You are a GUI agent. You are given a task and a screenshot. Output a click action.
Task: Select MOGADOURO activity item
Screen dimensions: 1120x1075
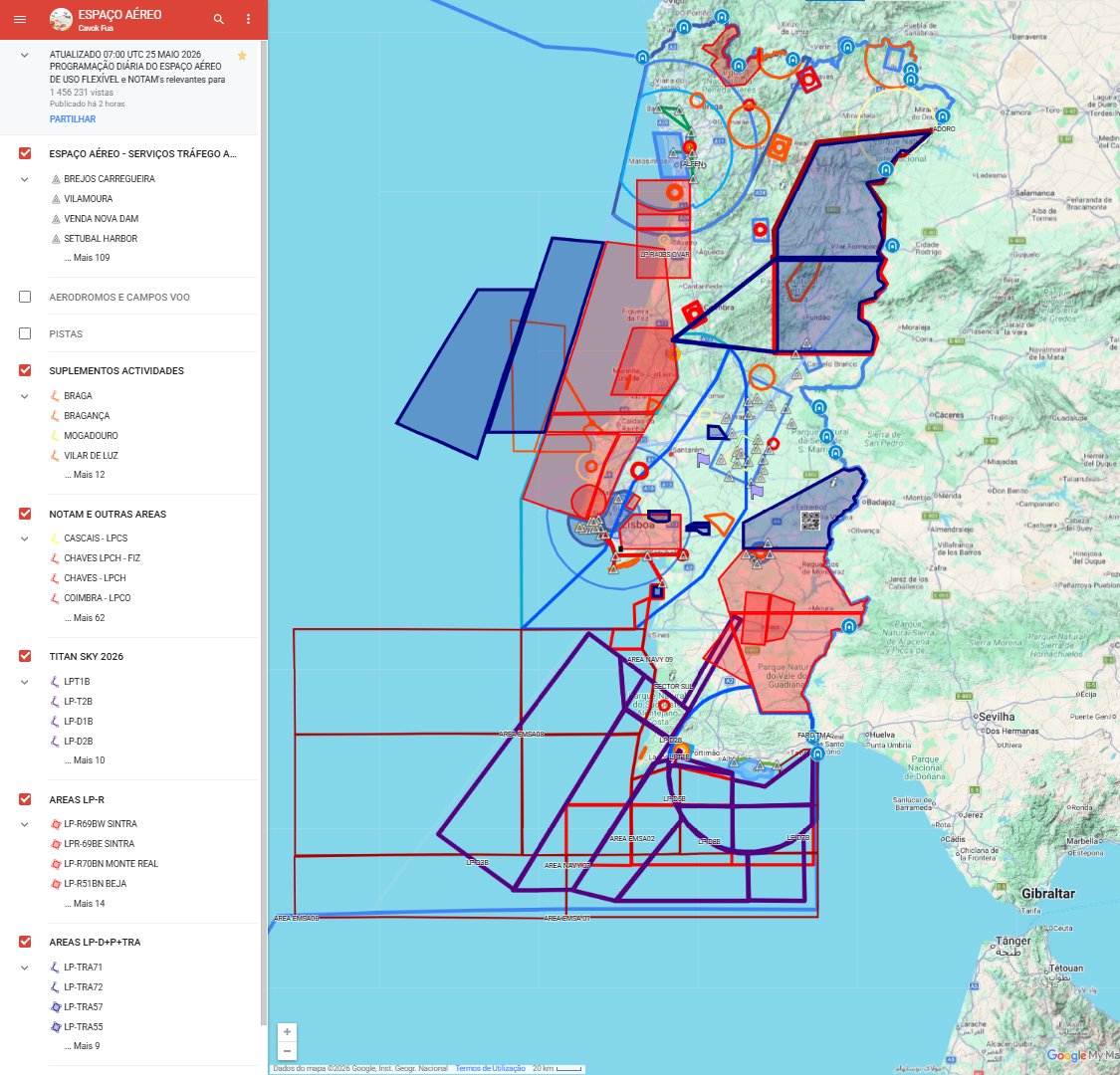click(x=91, y=436)
